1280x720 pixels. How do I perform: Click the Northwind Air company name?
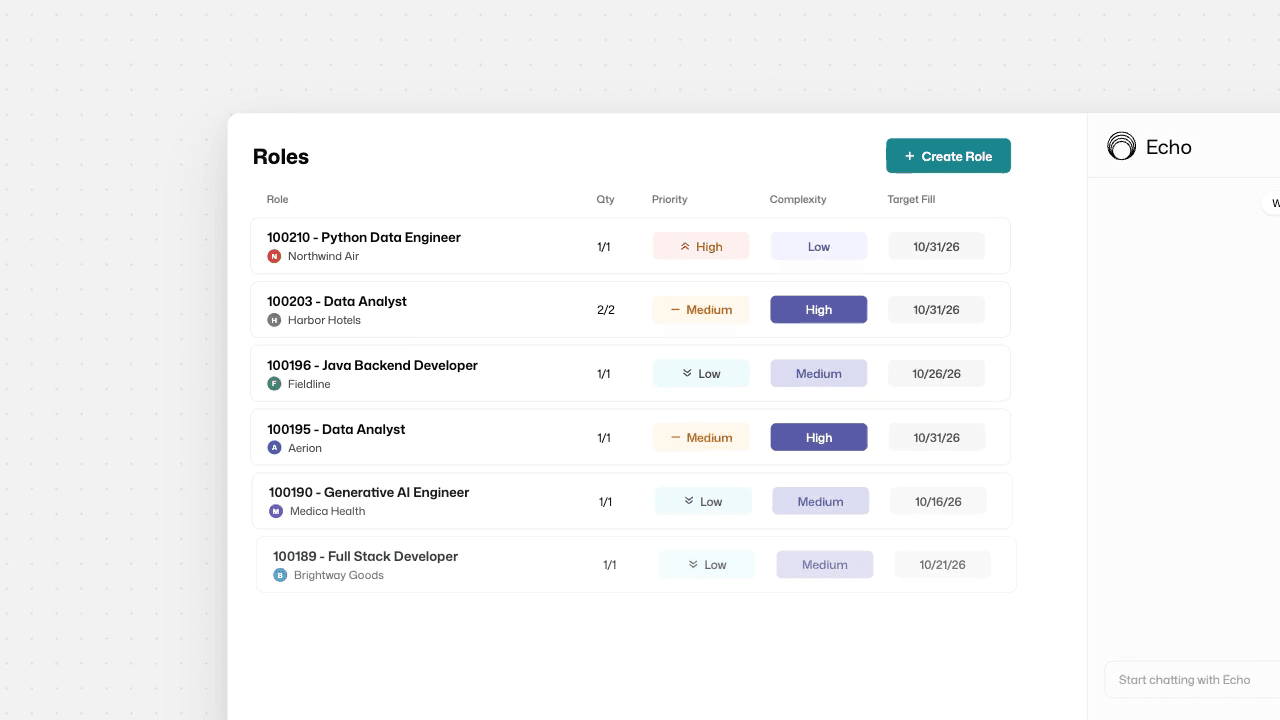(x=323, y=256)
